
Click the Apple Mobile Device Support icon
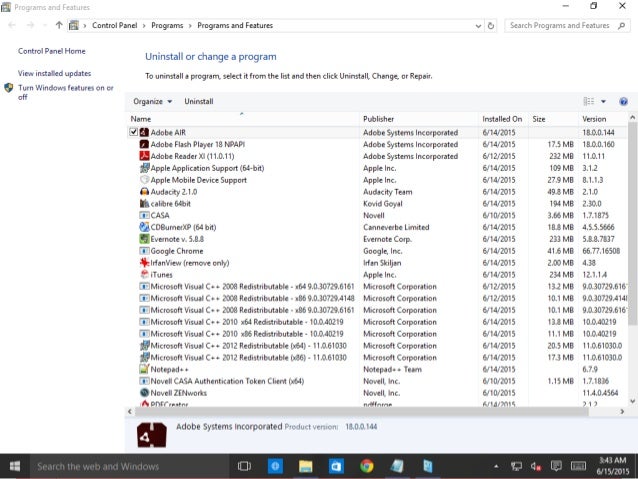click(144, 179)
